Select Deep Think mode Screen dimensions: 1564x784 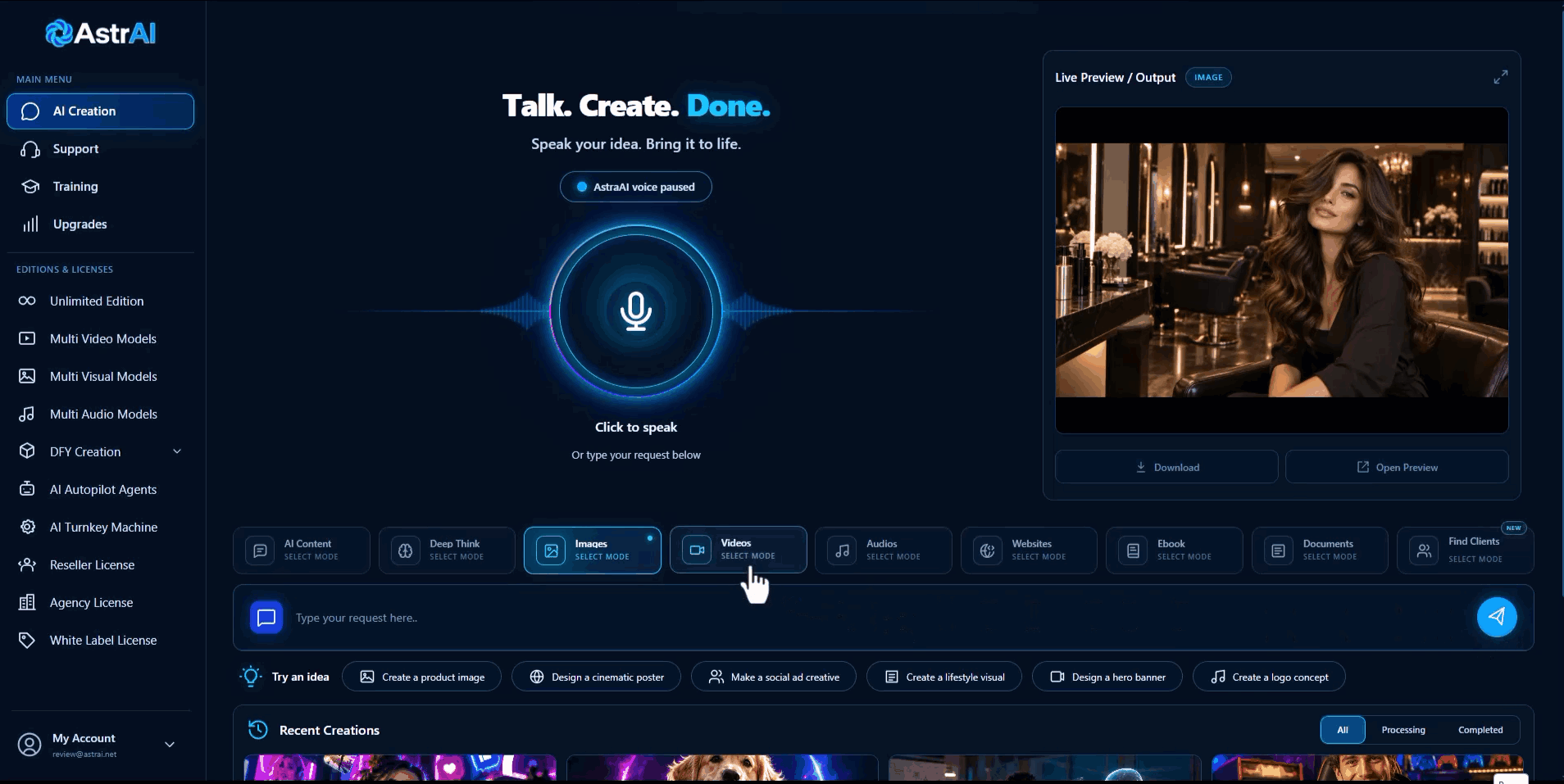click(x=447, y=551)
